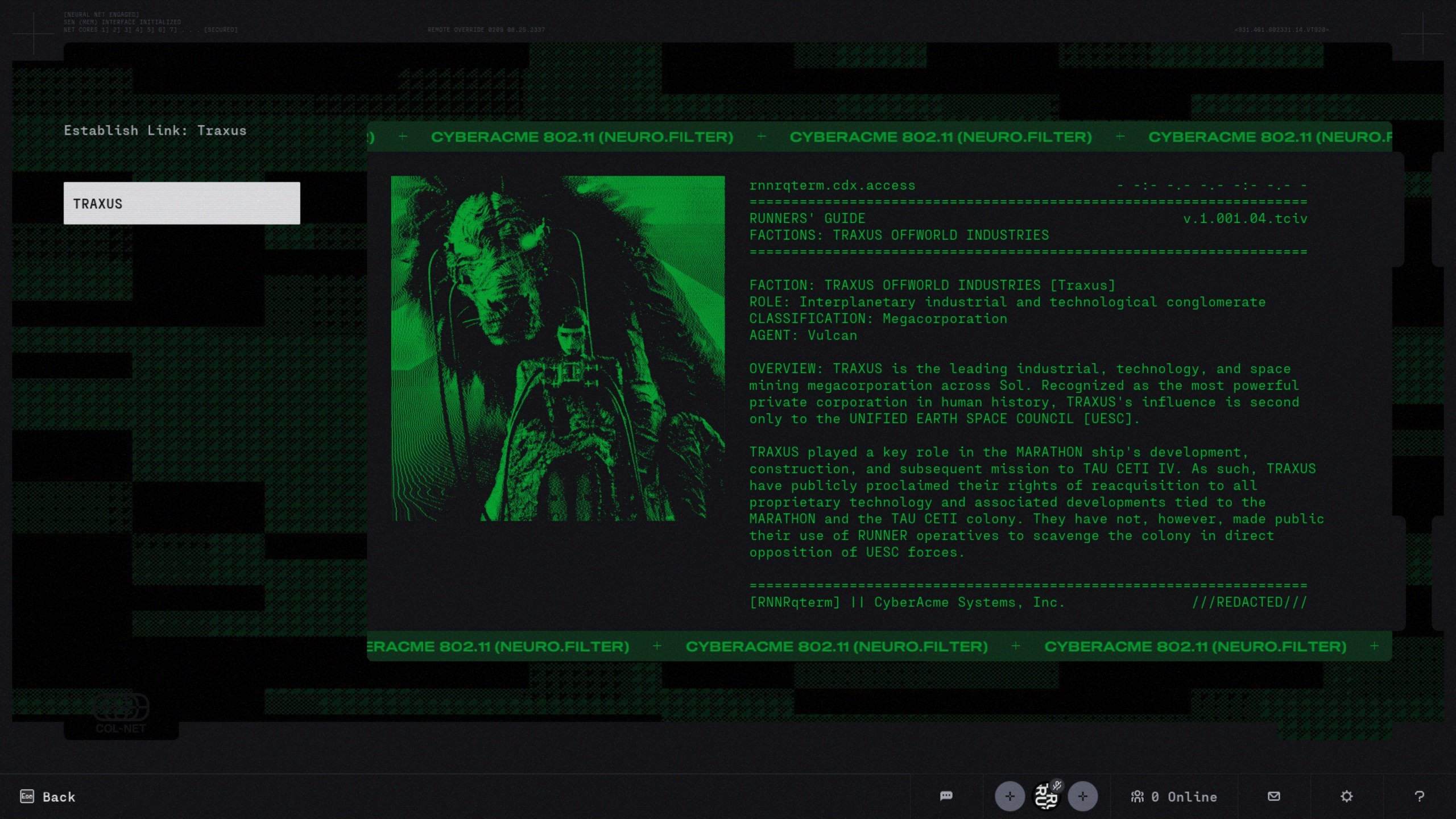The width and height of the screenshot is (1456, 819).
Task: Click the friends icon beside 0 Online
Action: click(1137, 796)
